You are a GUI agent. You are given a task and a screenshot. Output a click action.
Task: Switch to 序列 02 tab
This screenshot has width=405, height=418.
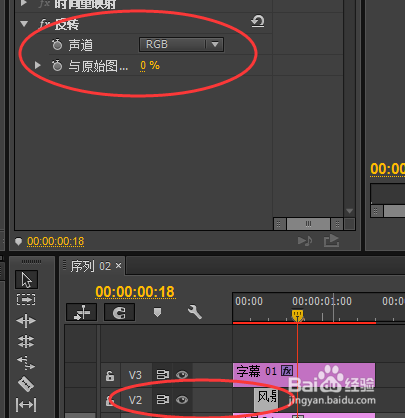(x=90, y=266)
